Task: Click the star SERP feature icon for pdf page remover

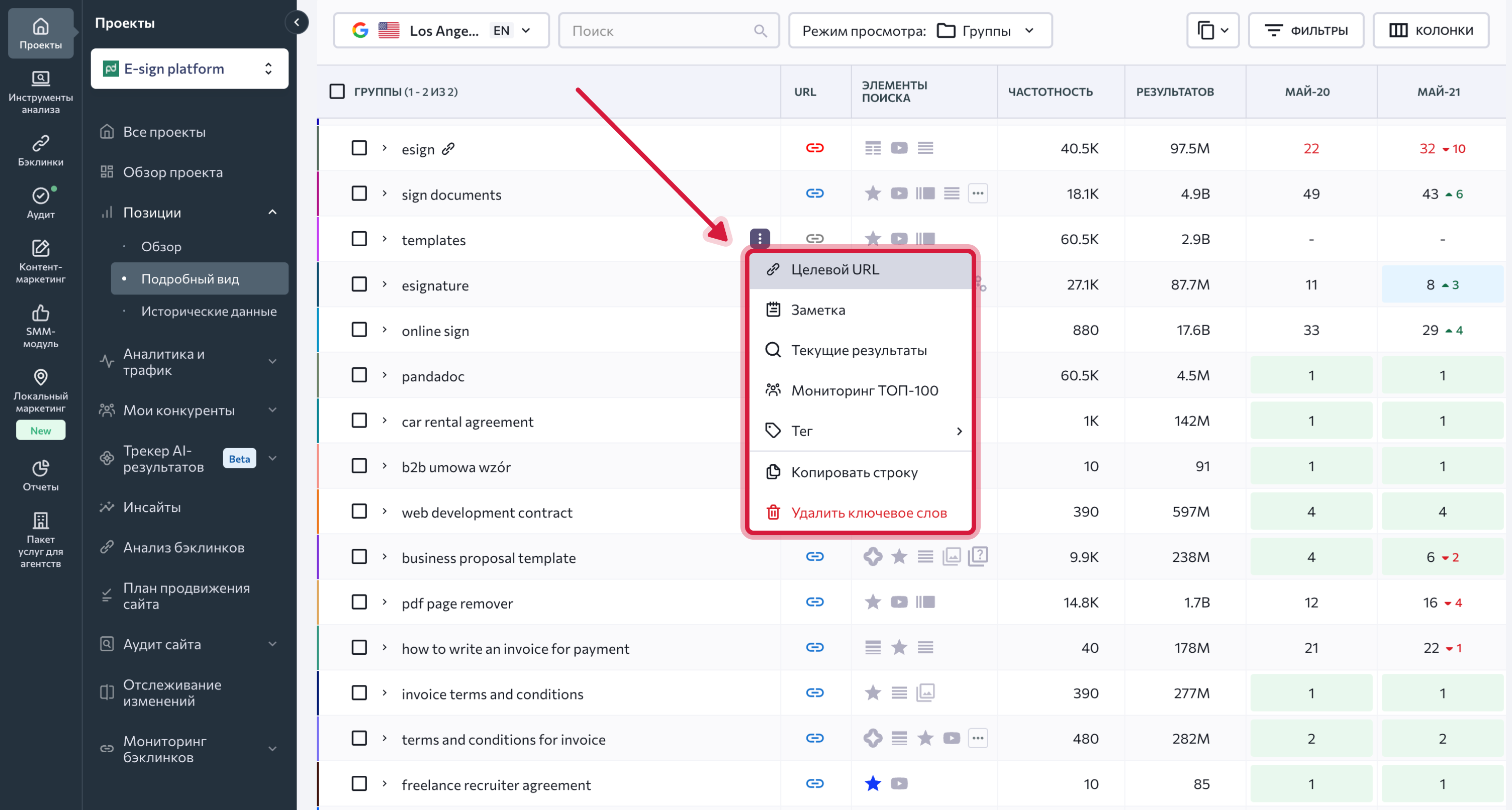Action: coord(873,601)
